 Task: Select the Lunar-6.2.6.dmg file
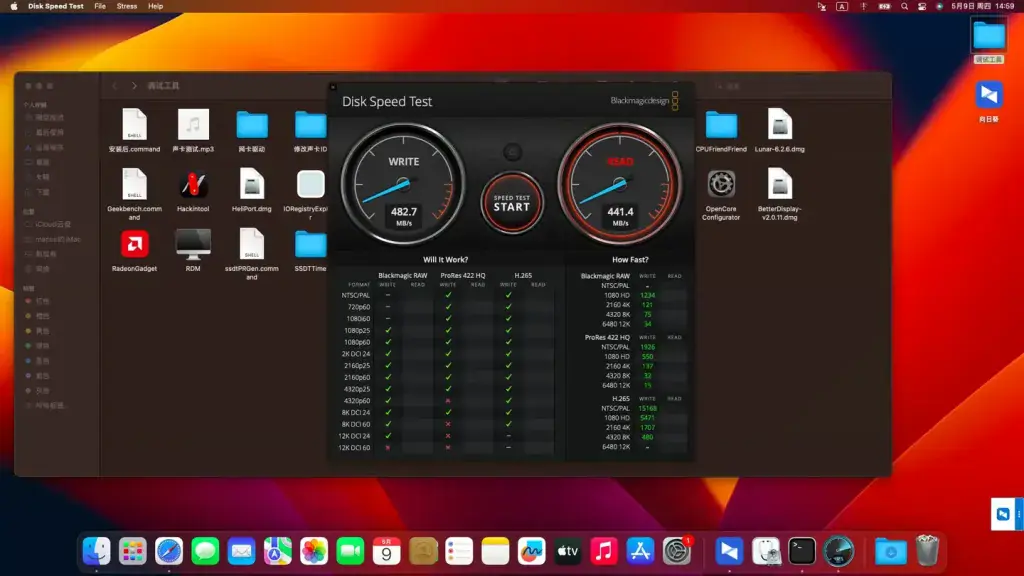(x=779, y=131)
